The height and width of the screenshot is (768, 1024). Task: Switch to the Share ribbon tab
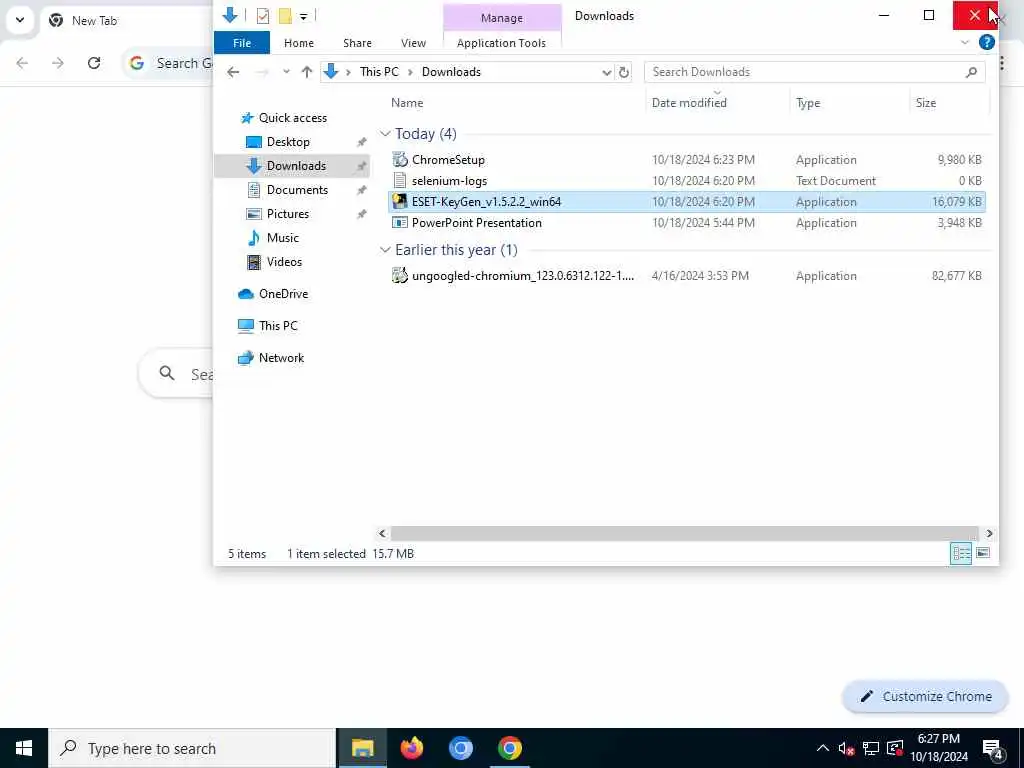[357, 43]
